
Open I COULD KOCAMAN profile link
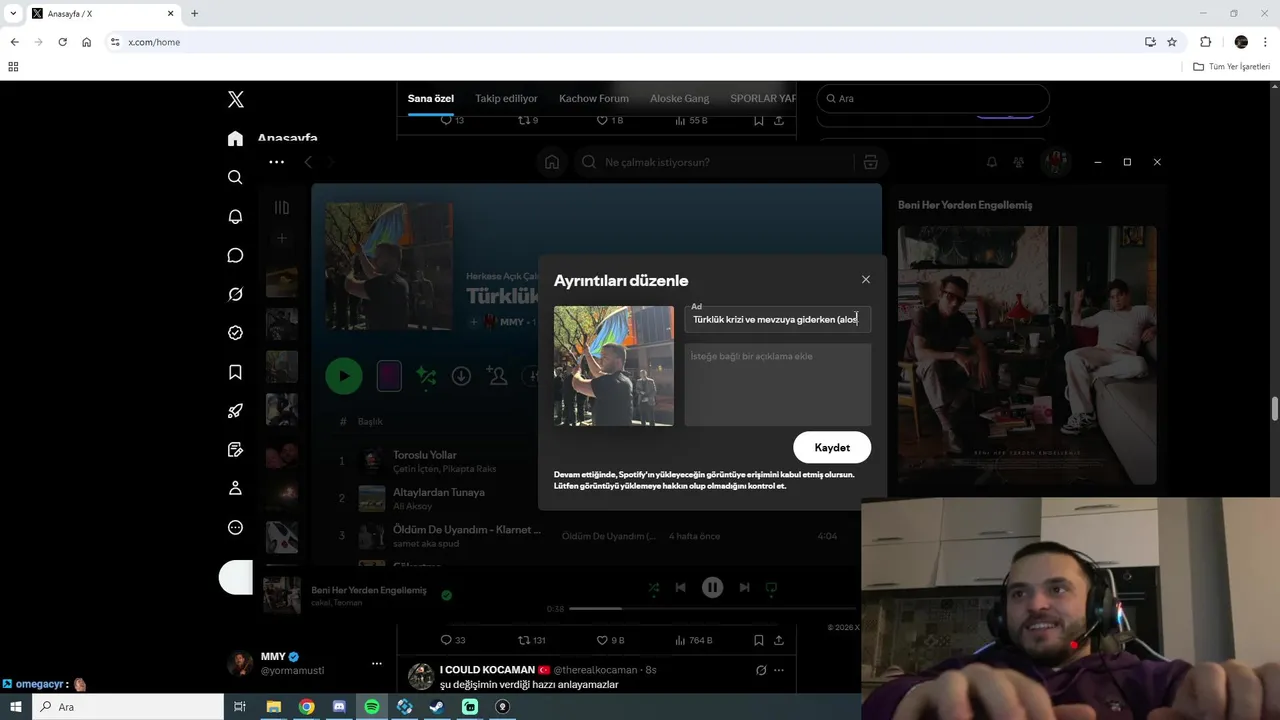point(487,670)
